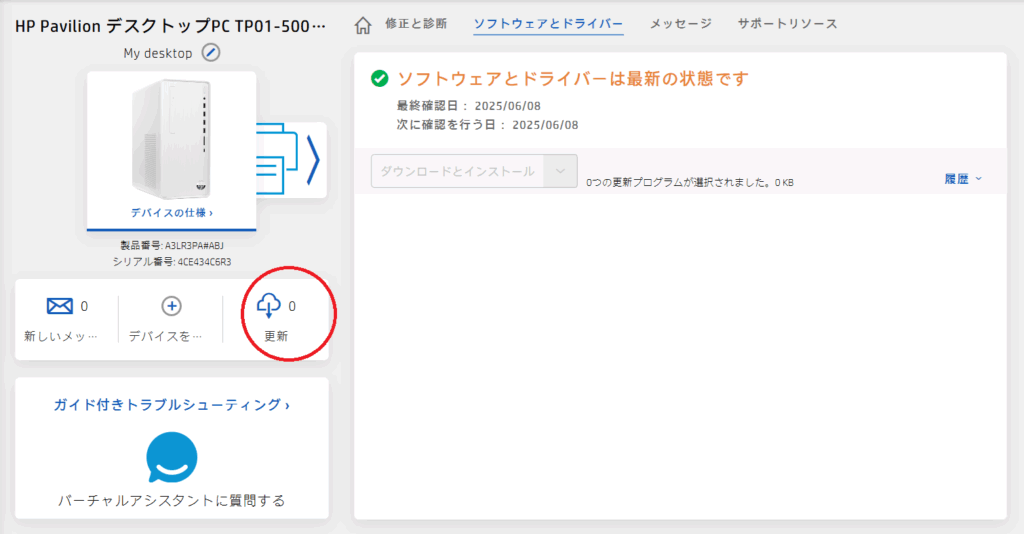Click the My desktop name text
The height and width of the screenshot is (534, 1024).
[x=157, y=53]
